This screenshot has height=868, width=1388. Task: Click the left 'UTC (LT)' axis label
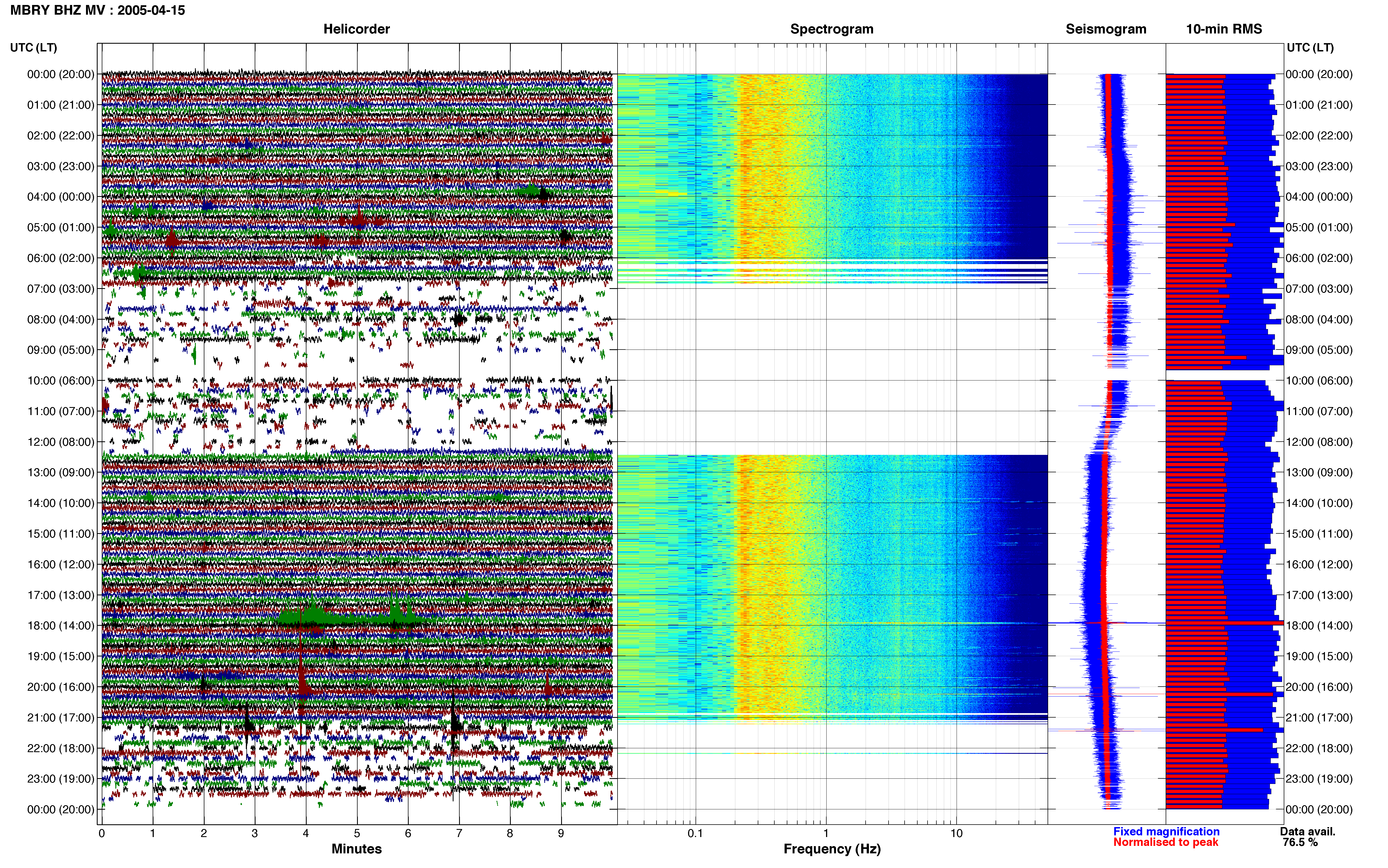34,48
